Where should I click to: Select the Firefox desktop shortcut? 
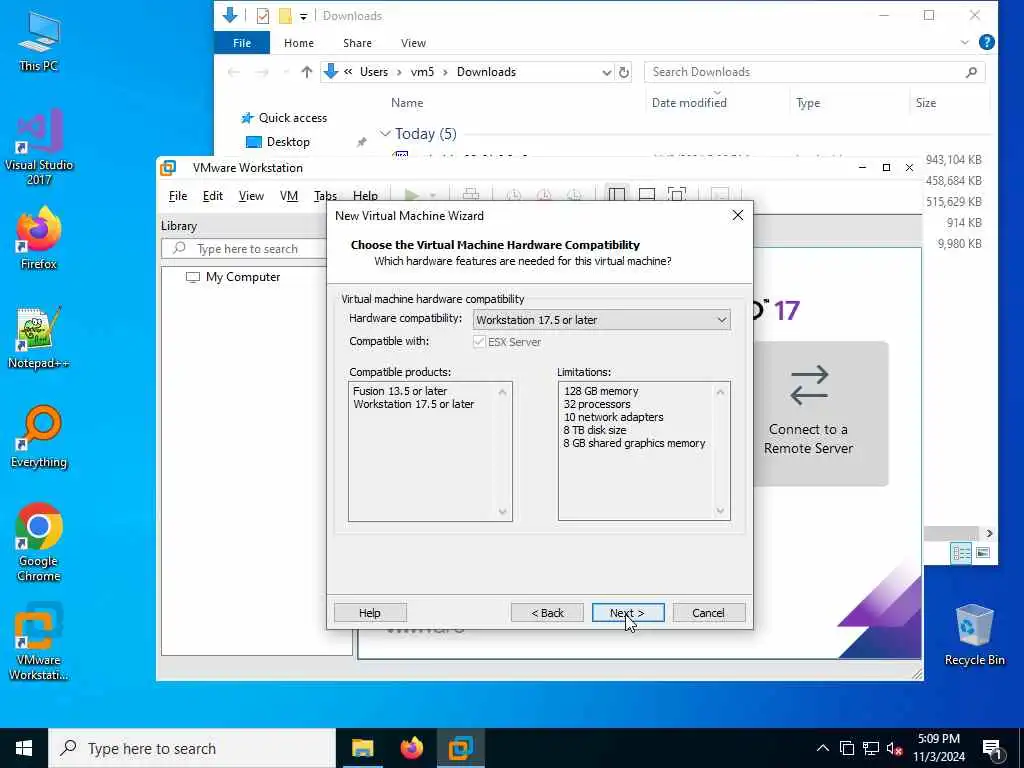pos(39,238)
